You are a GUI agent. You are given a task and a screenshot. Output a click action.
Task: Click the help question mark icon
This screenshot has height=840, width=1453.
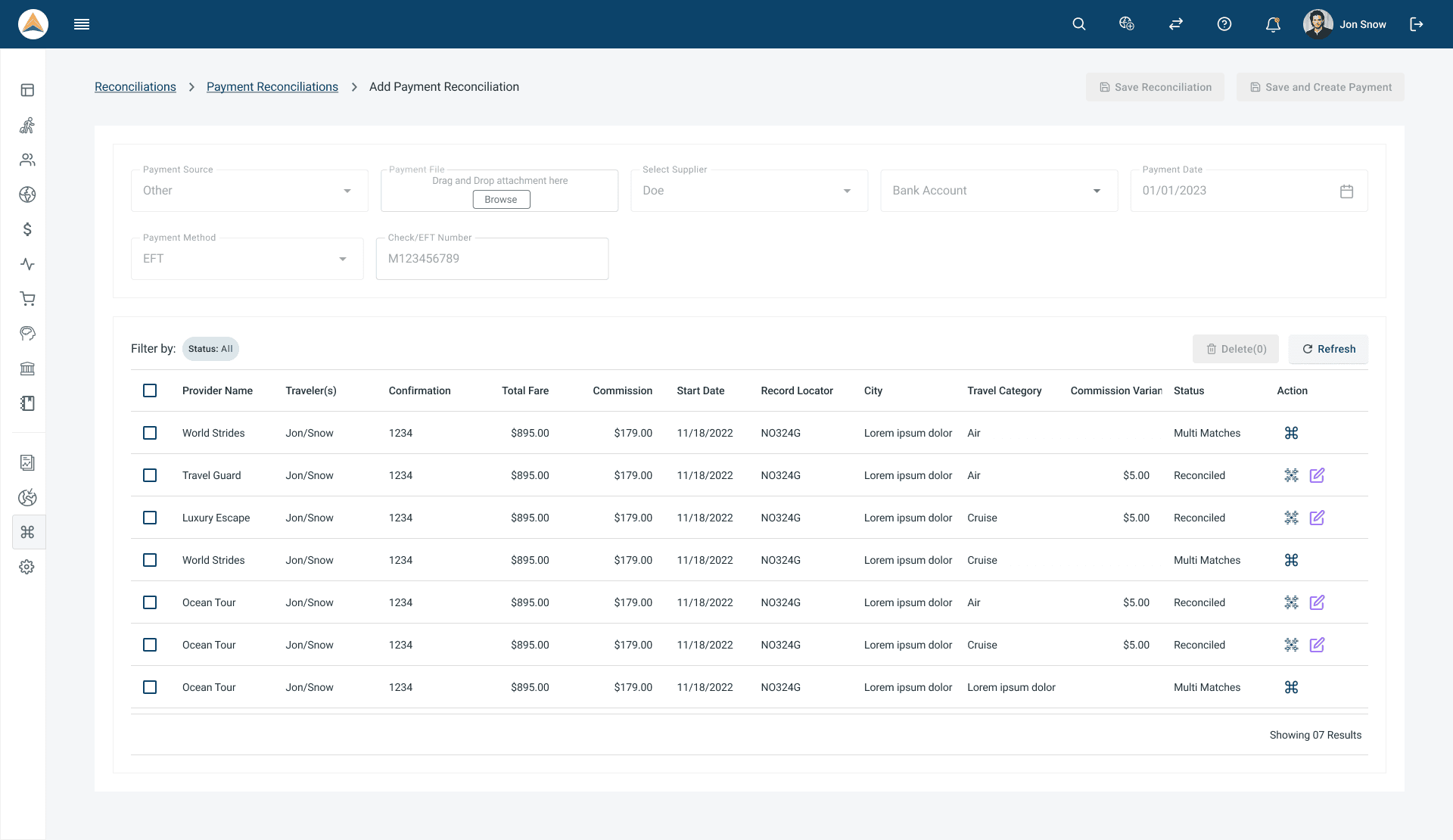(x=1224, y=24)
